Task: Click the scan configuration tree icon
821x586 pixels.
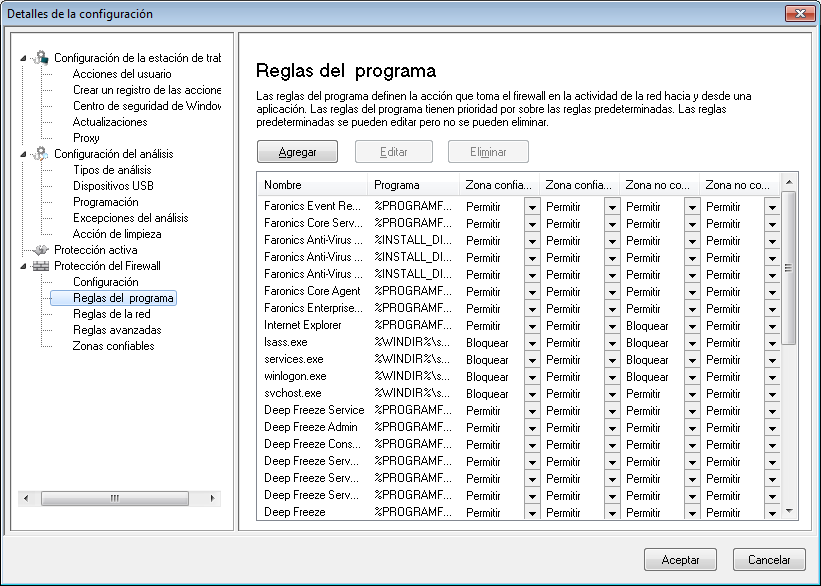Action: pos(40,154)
